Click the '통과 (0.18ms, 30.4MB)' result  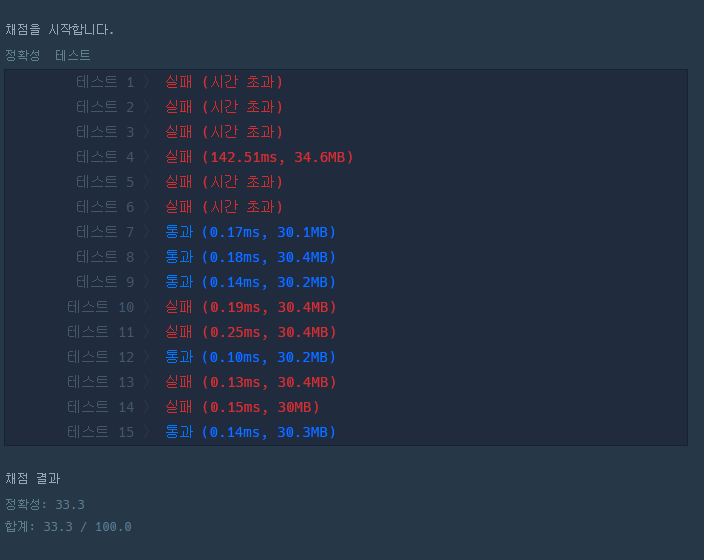(251, 257)
